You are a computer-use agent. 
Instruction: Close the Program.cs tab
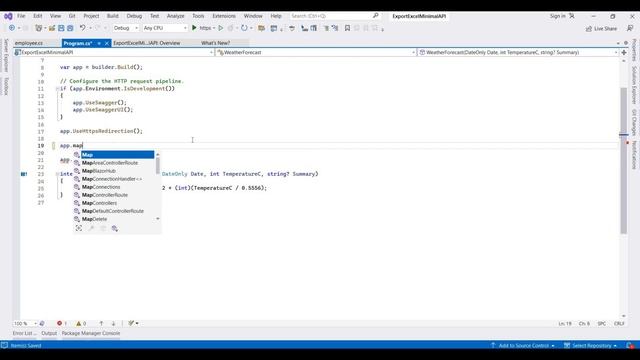pyautogui.click(x=107, y=43)
